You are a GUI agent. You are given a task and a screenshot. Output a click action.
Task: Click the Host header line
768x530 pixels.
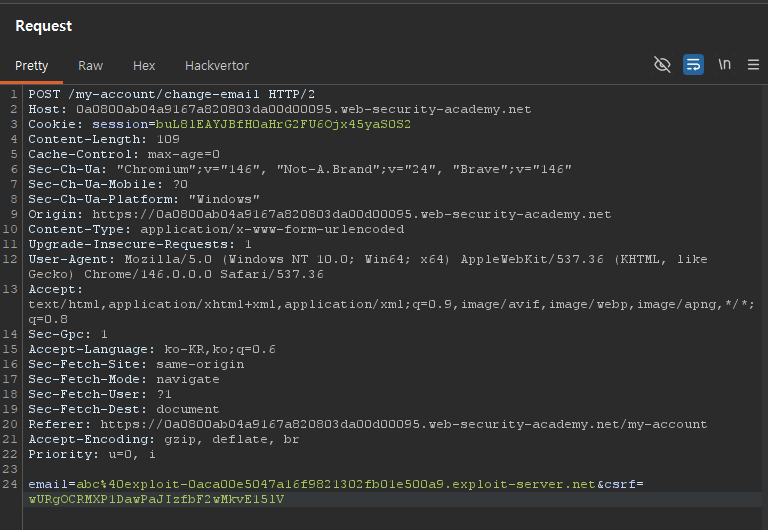coord(280,109)
